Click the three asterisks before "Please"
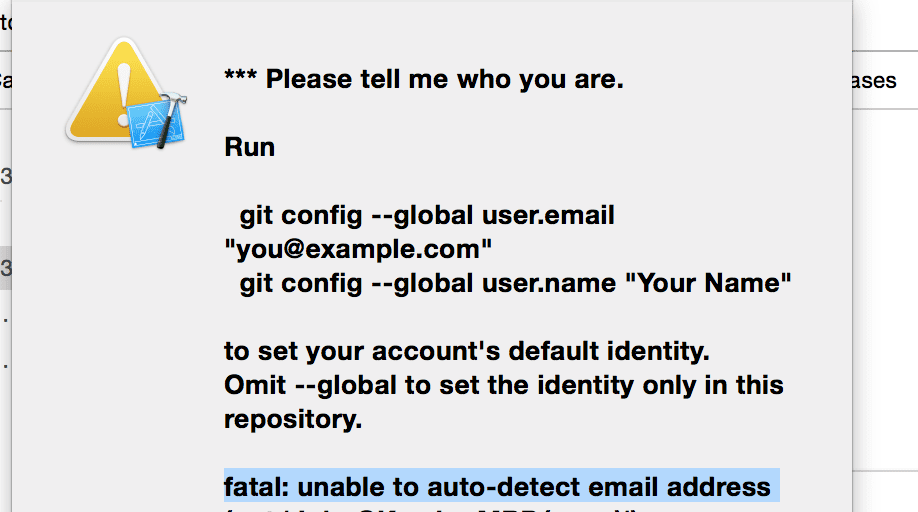 [x=241, y=75]
